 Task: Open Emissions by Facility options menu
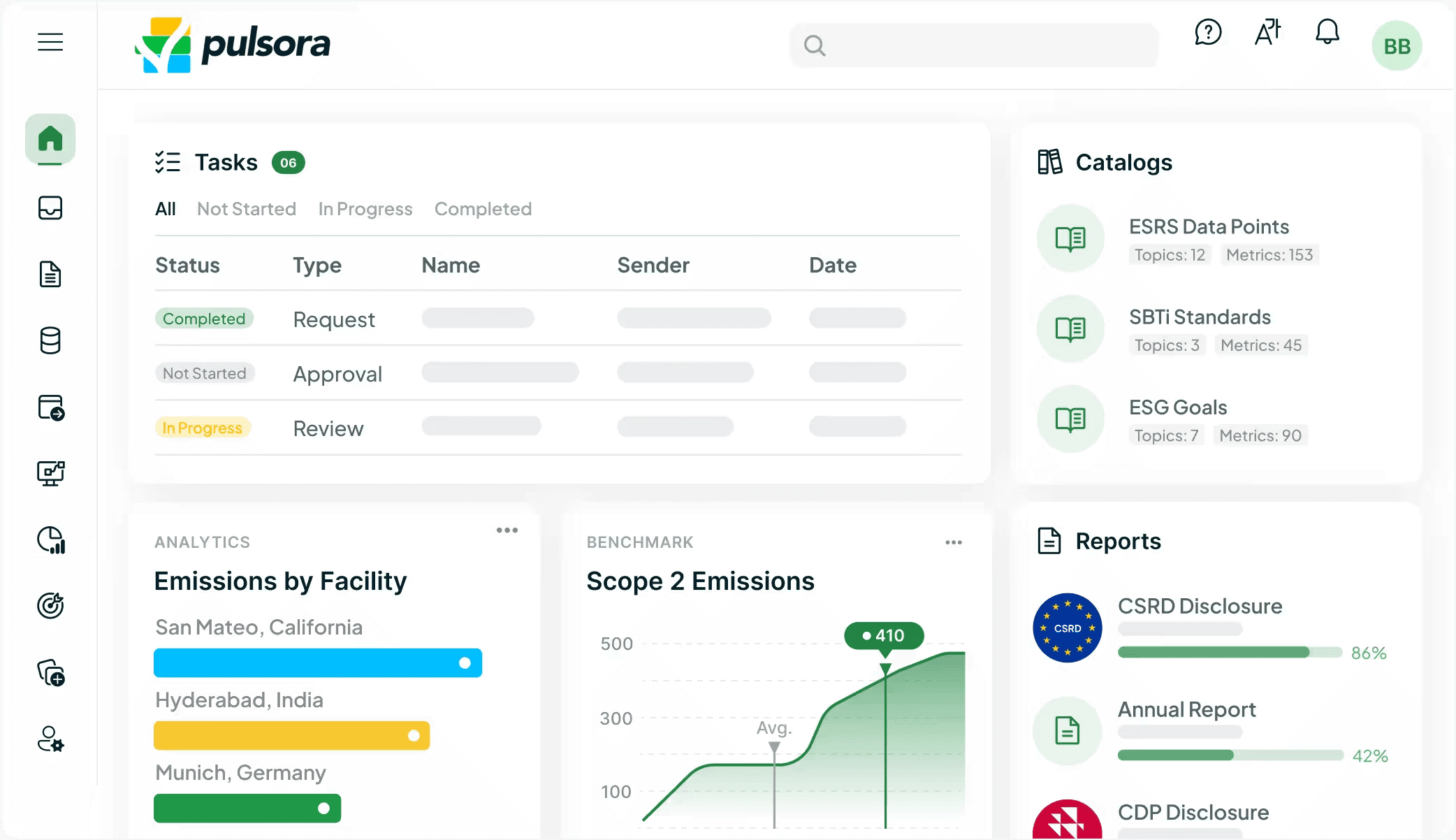(507, 530)
